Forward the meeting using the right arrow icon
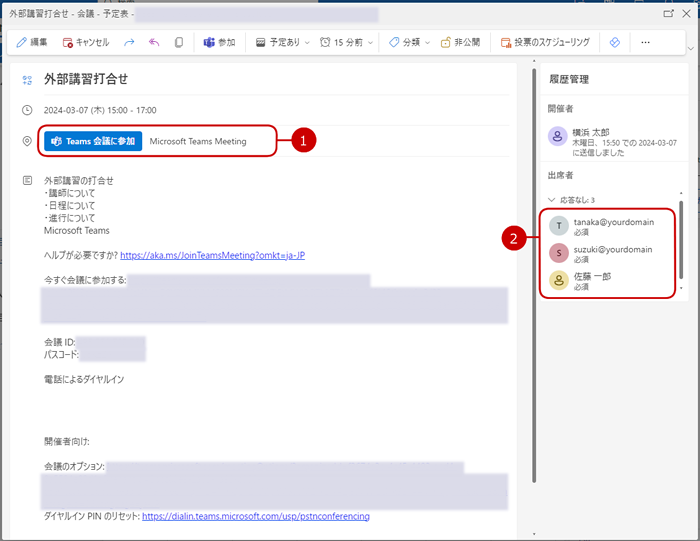Image resolution: width=700 pixels, height=541 pixels. point(129,42)
